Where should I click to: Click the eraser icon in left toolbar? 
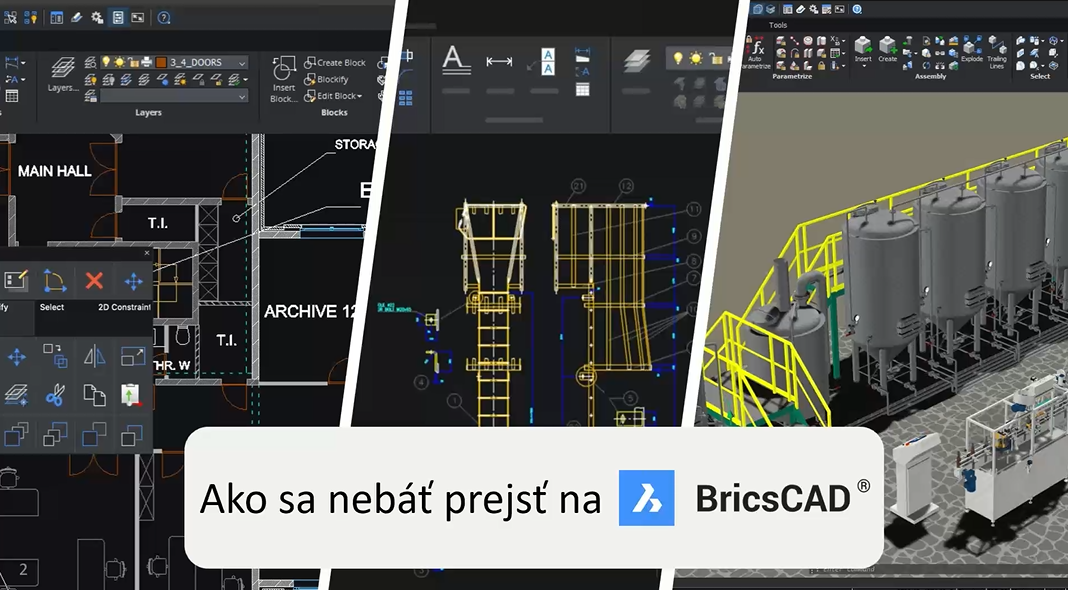coord(77,18)
